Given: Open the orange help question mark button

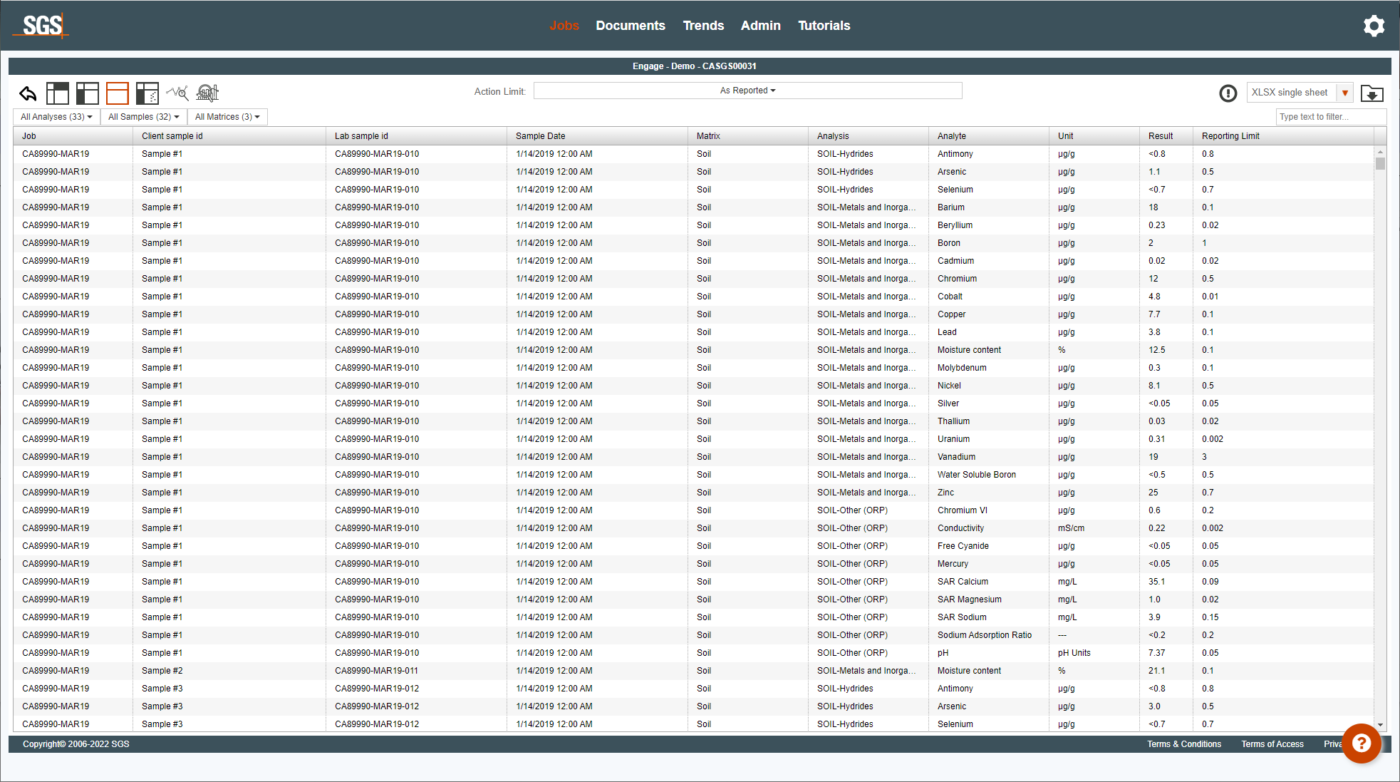Looking at the screenshot, I should tap(1361, 742).
